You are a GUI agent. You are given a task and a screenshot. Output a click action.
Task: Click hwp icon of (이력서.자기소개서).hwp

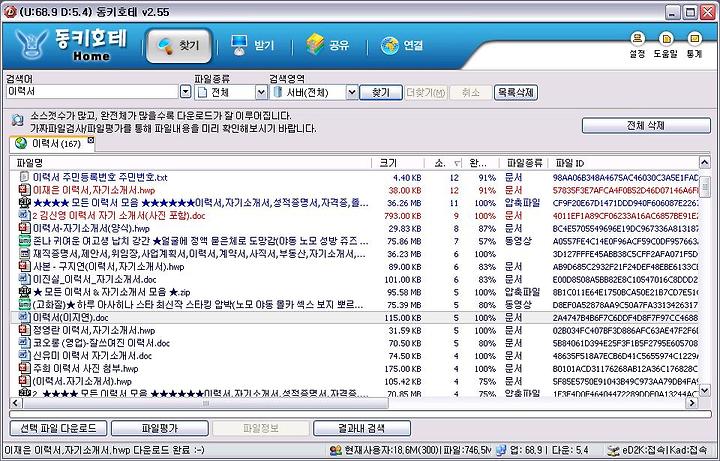(24, 381)
